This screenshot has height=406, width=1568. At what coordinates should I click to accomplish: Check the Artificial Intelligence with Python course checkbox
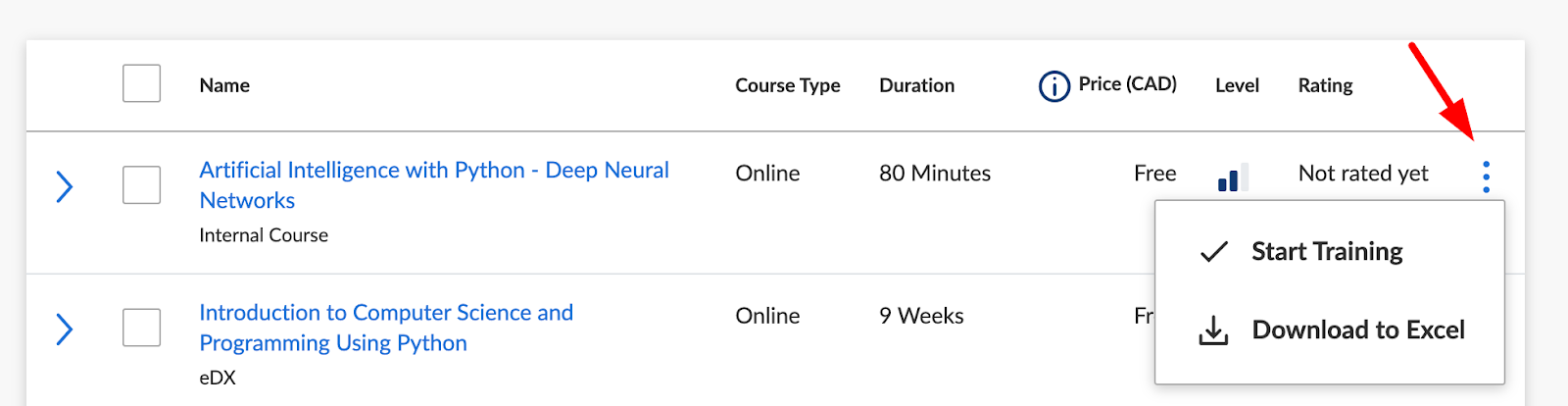[x=141, y=184]
